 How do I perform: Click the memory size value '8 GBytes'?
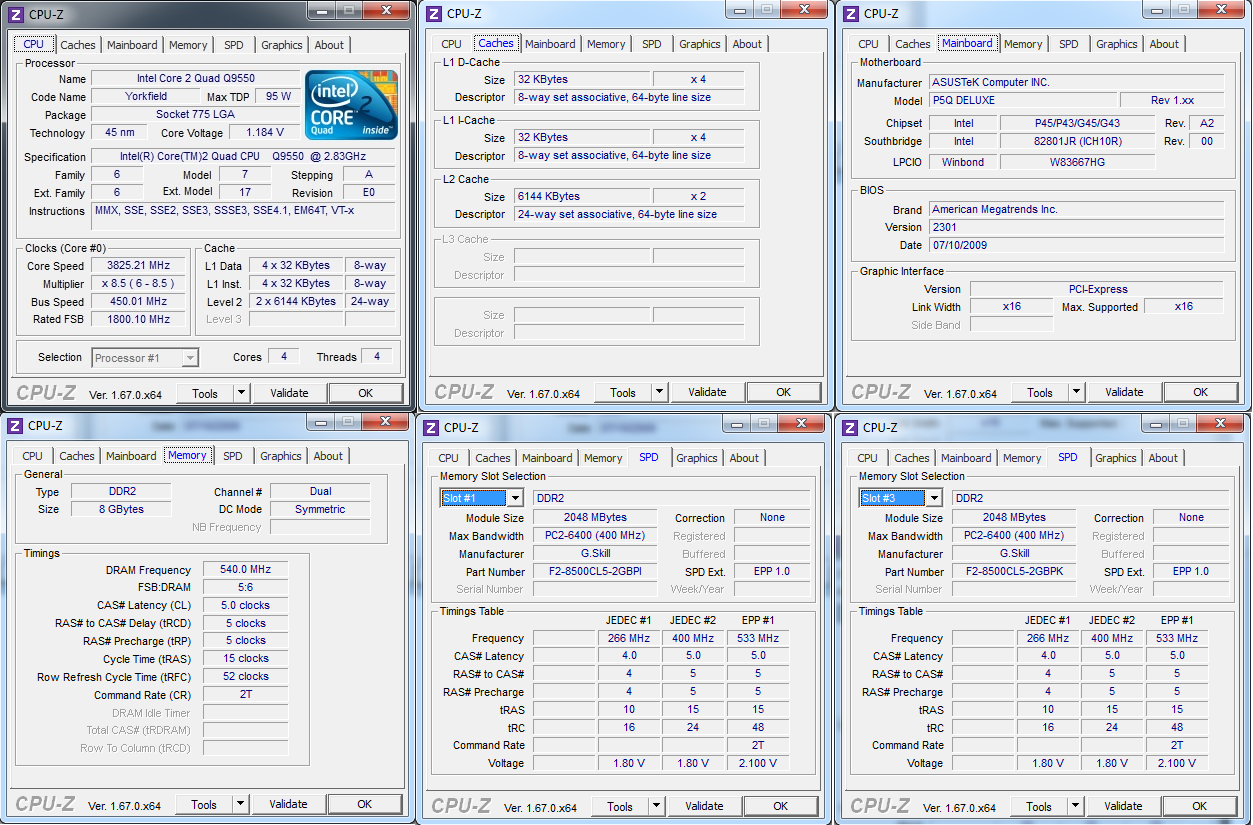(x=120, y=510)
